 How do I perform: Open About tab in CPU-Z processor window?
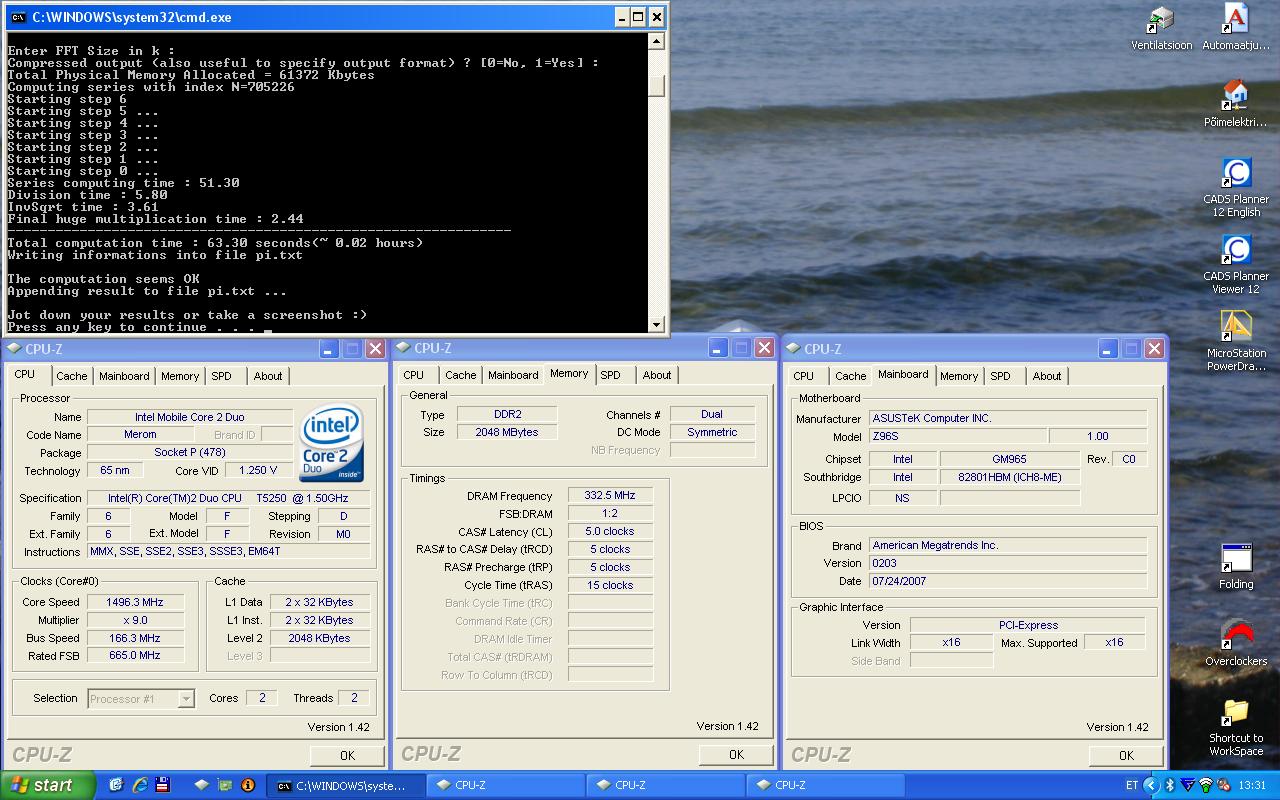click(268, 376)
